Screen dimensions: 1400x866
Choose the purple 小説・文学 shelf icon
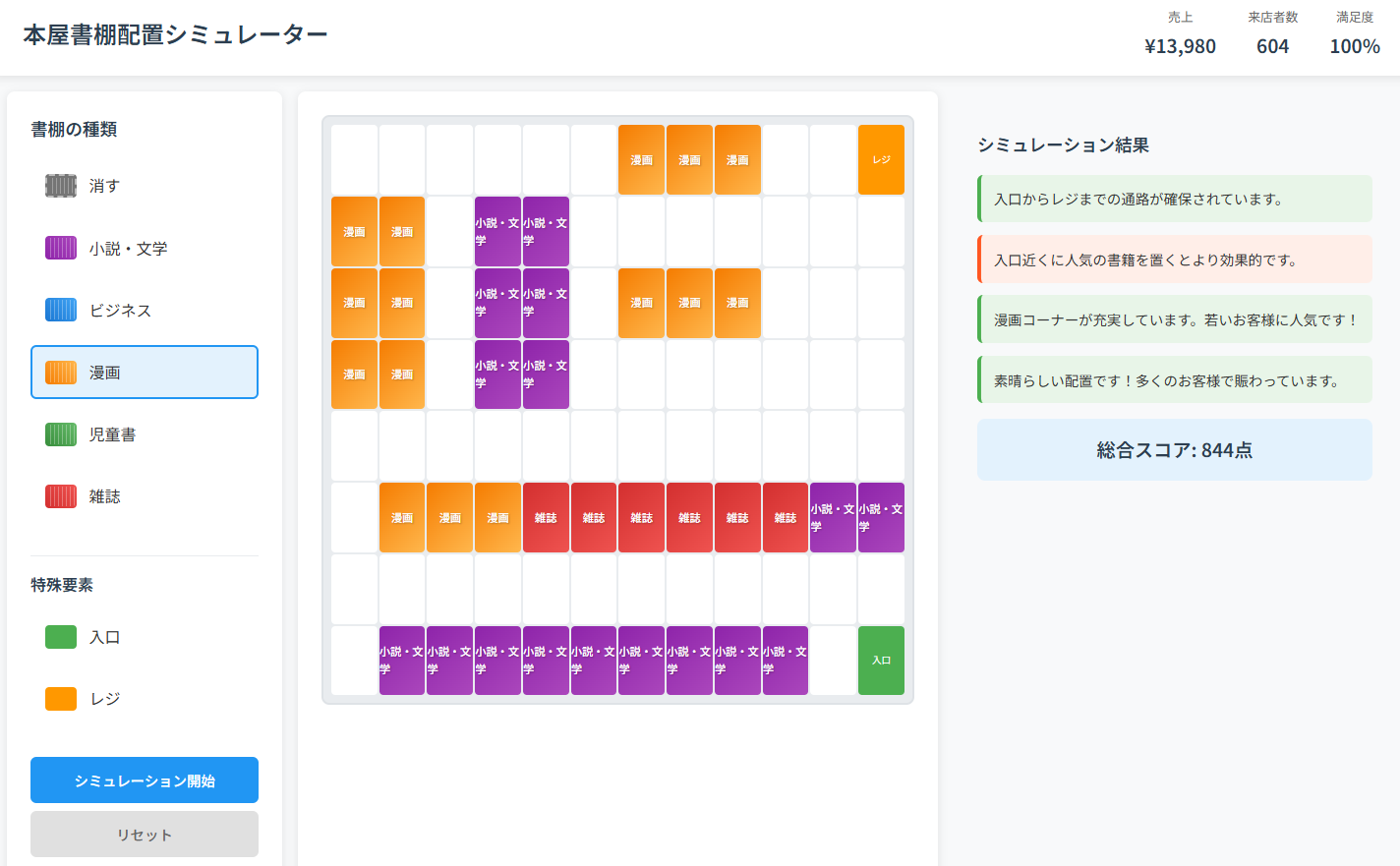(x=61, y=248)
